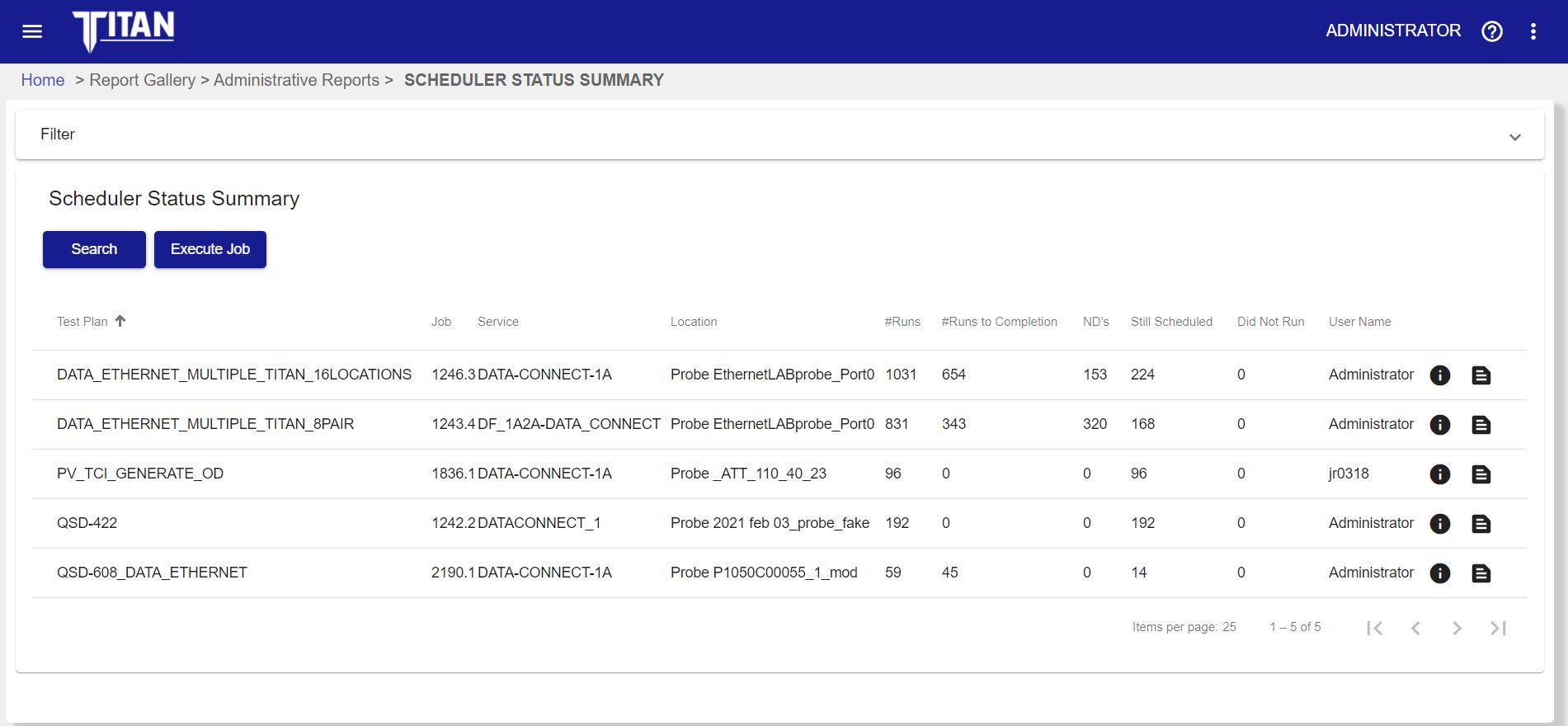Click ND's value 320
The image size is (1568, 726).
tap(1095, 424)
